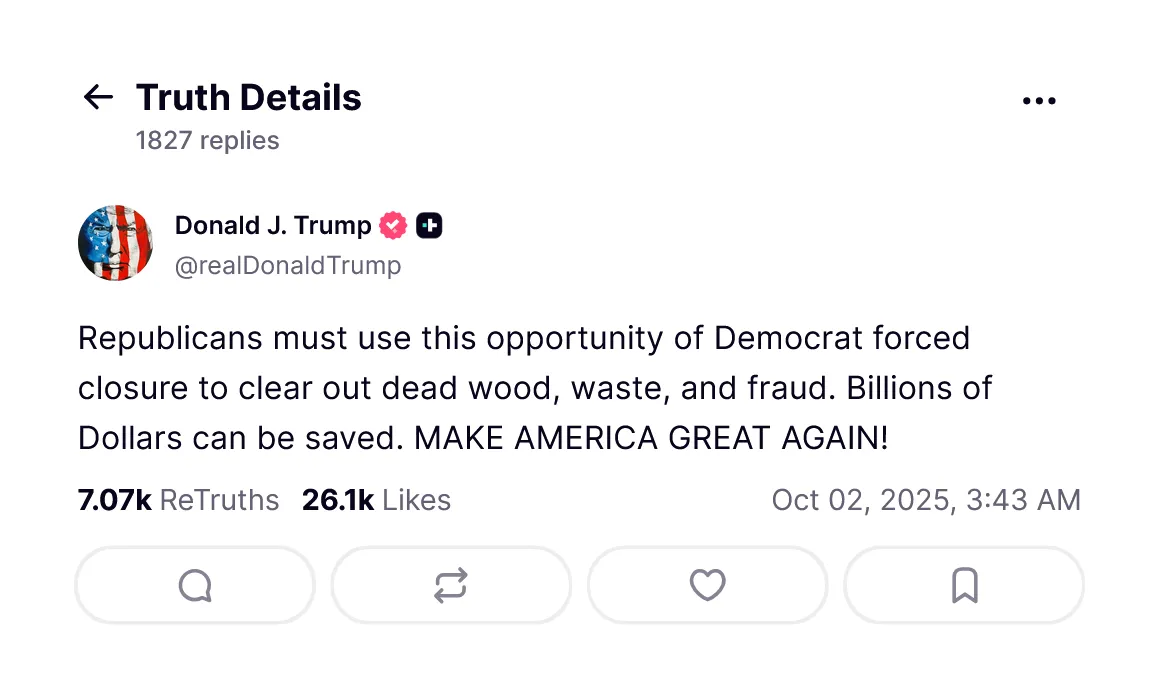Click "MAKE AMERICA GREAT AGAIN!" in post text
Image resolution: width=1150 pixels, height=686 pixels.
(x=651, y=438)
